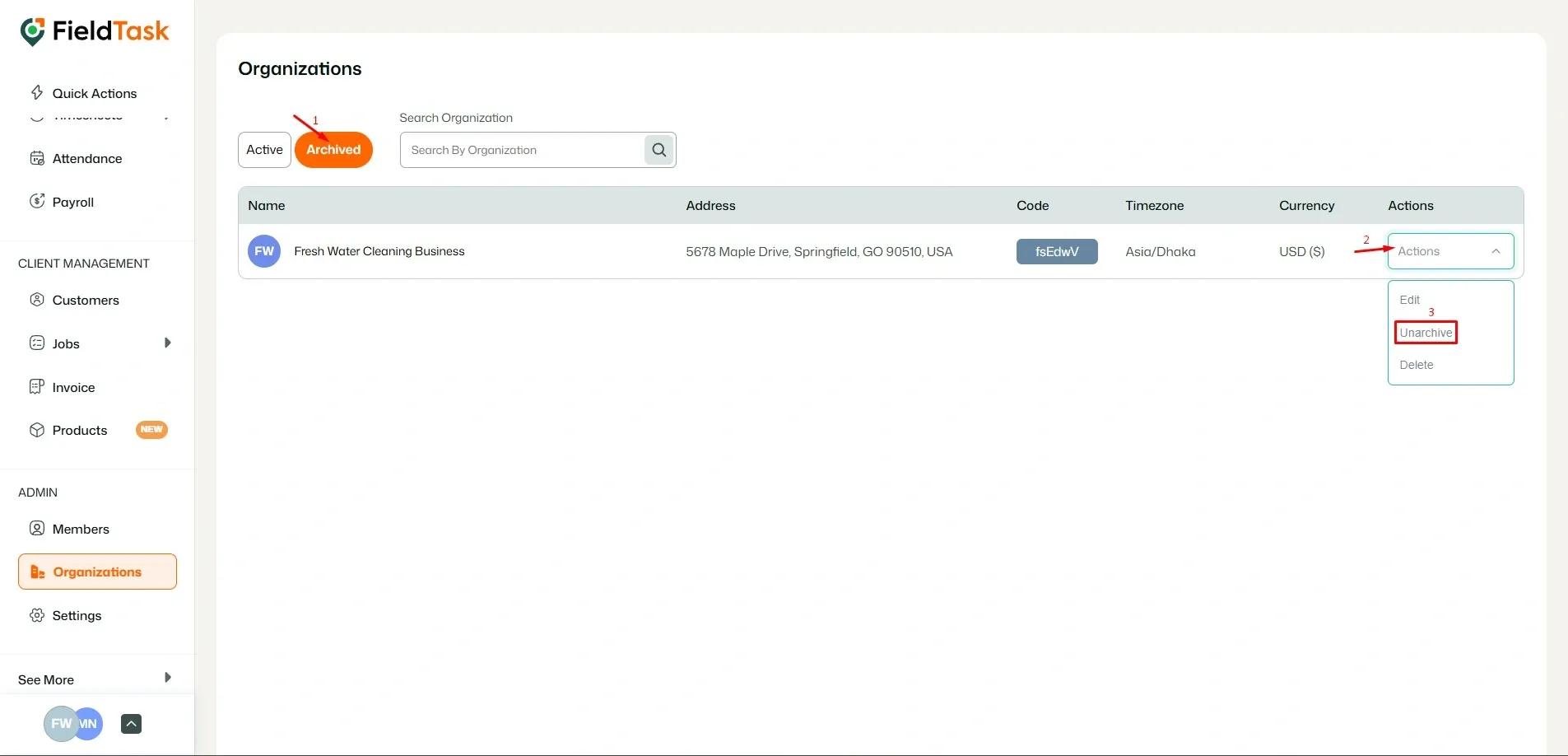
Task: Click the address 5678 Maple Drive cell
Action: [x=819, y=251]
